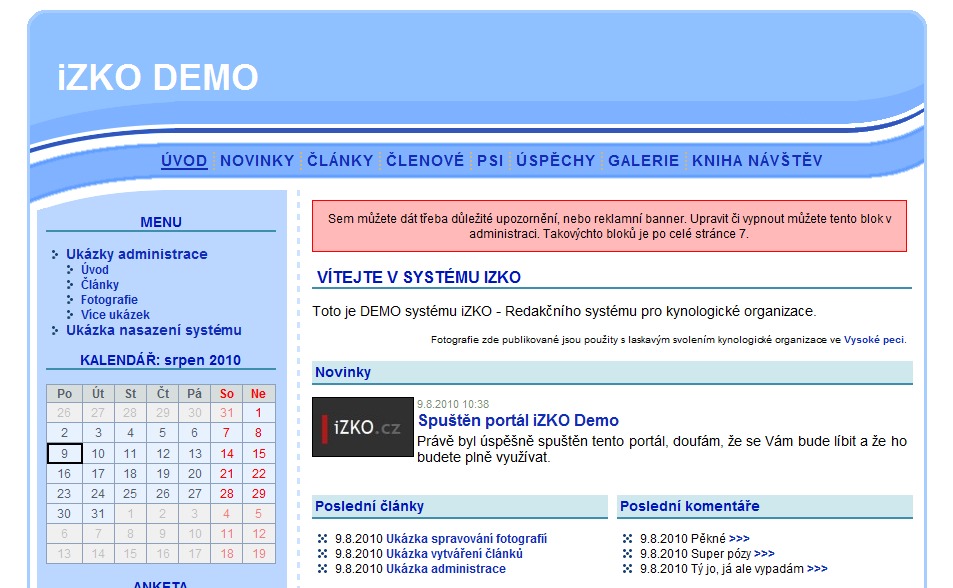Screen dimensions: 953x588
Task: Open the ÚVOD navigation tab
Action: click(x=184, y=161)
